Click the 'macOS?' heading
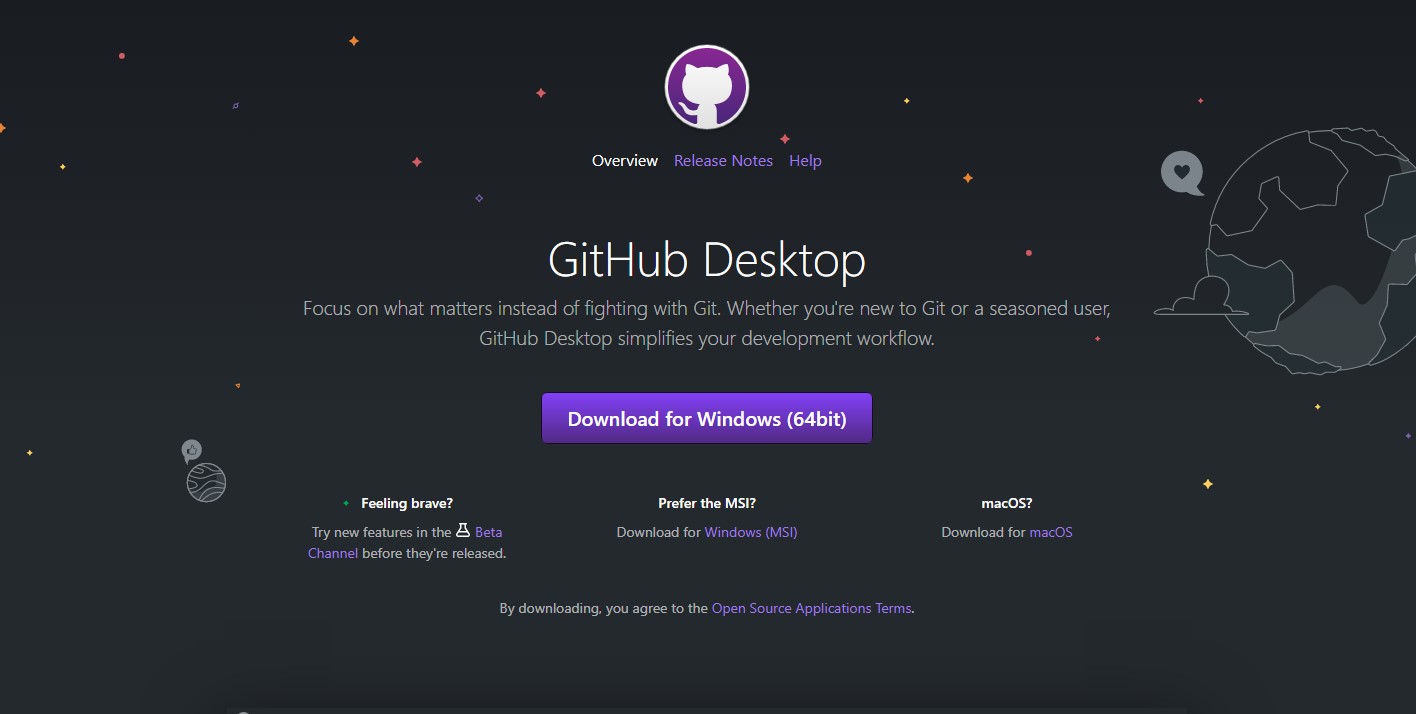1416x714 pixels. (x=1007, y=503)
